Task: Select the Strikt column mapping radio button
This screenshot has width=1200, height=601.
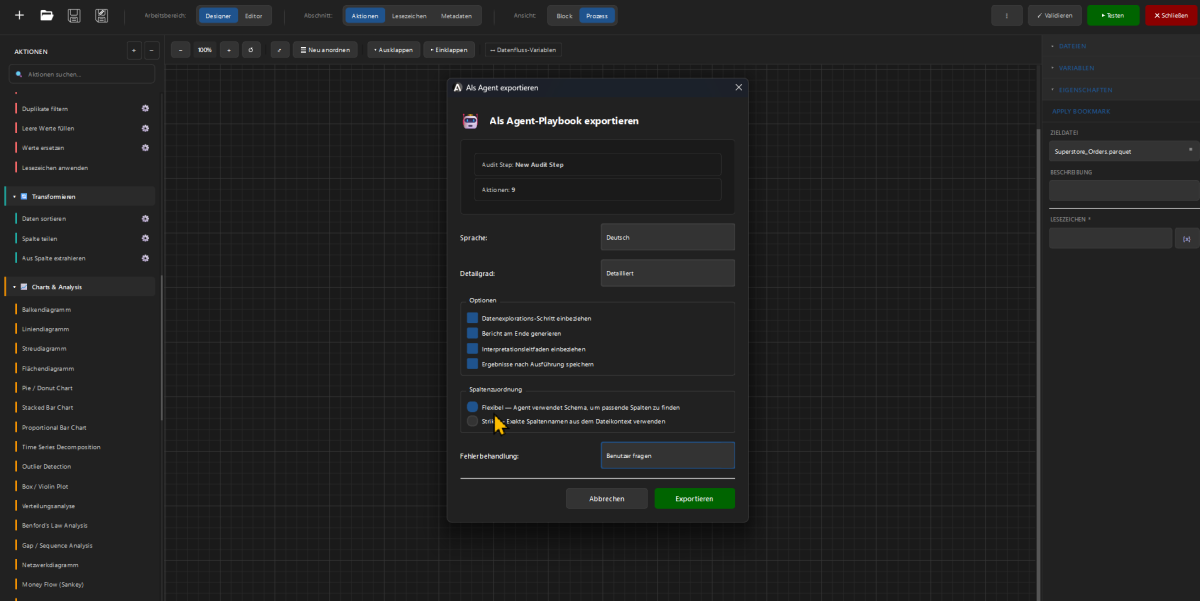Action: 472,421
